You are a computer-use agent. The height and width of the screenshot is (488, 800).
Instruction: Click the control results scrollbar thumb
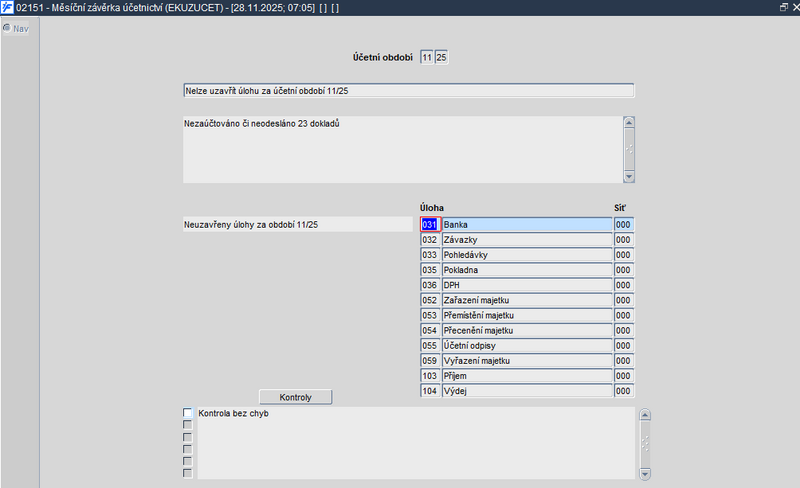[645, 444]
